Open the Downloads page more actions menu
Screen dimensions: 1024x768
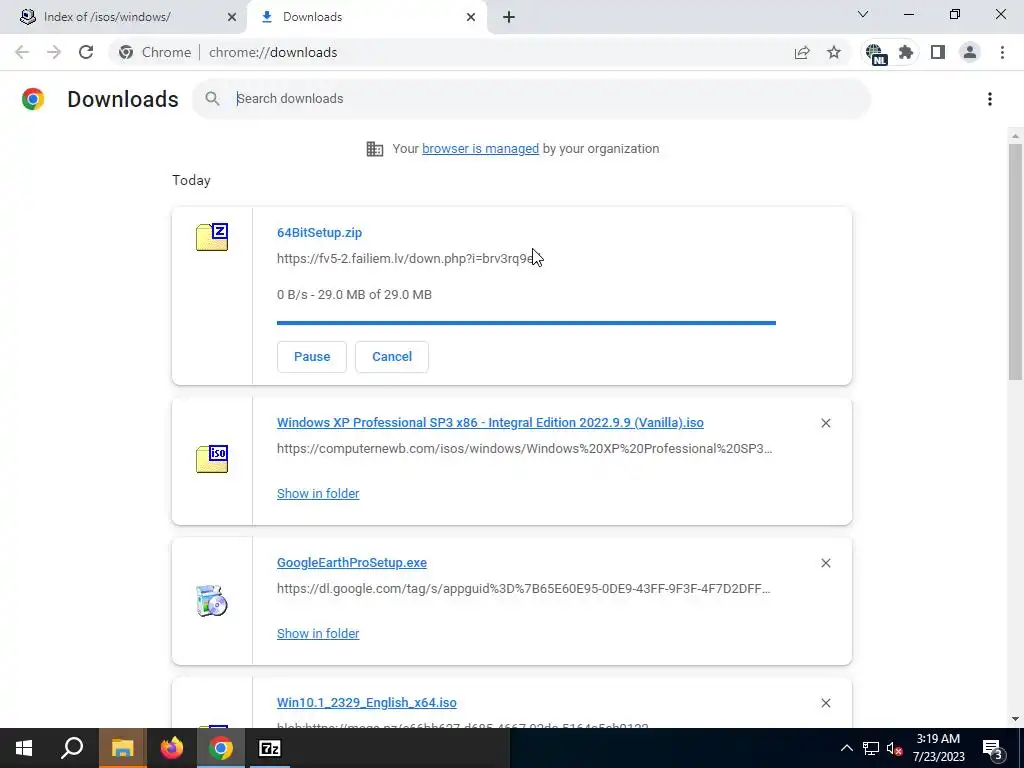pyautogui.click(x=990, y=99)
